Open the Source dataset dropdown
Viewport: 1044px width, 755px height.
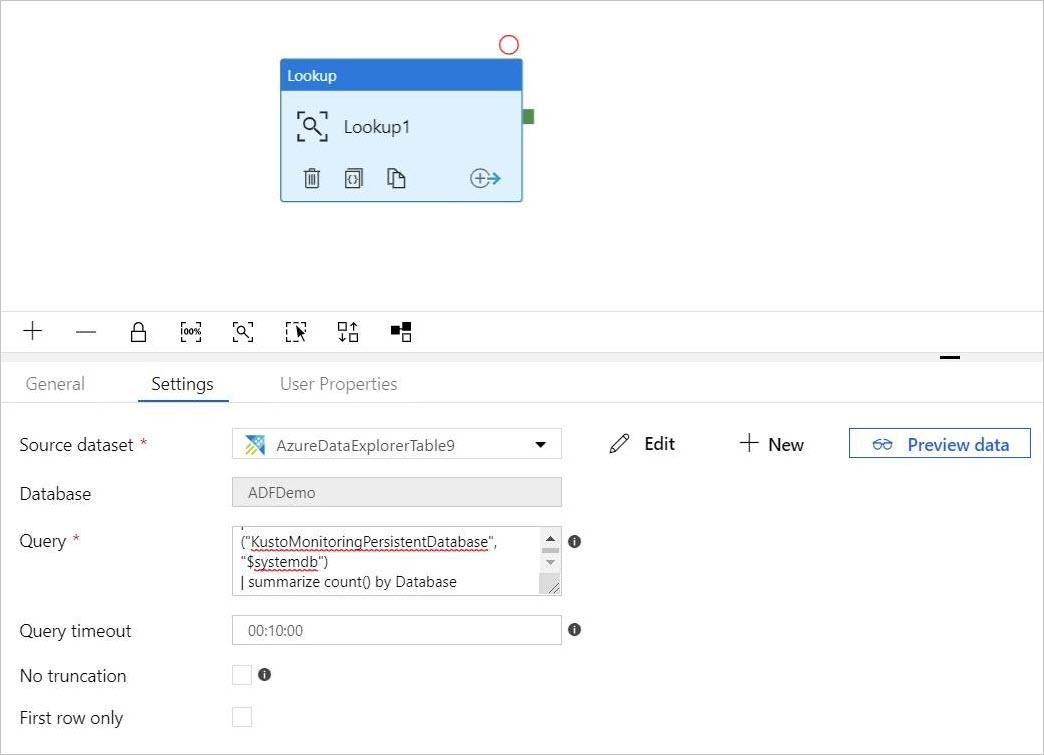540,444
